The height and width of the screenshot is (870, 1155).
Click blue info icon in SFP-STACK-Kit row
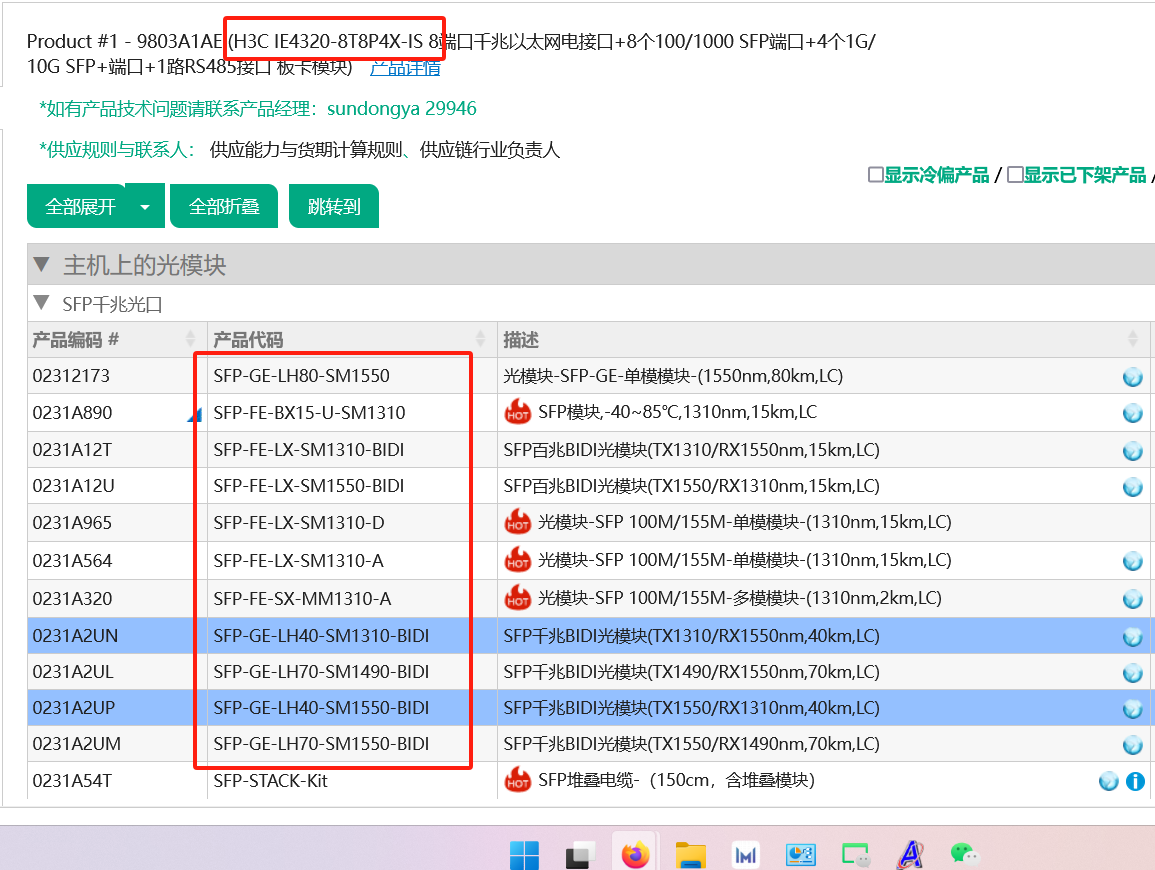click(x=1135, y=781)
